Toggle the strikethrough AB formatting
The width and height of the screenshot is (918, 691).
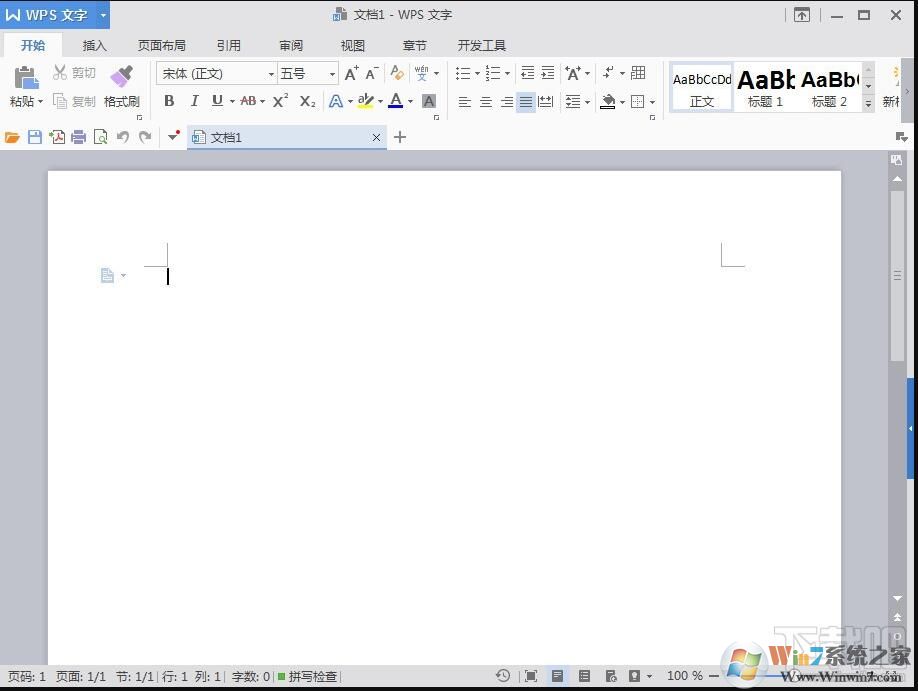(248, 101)
